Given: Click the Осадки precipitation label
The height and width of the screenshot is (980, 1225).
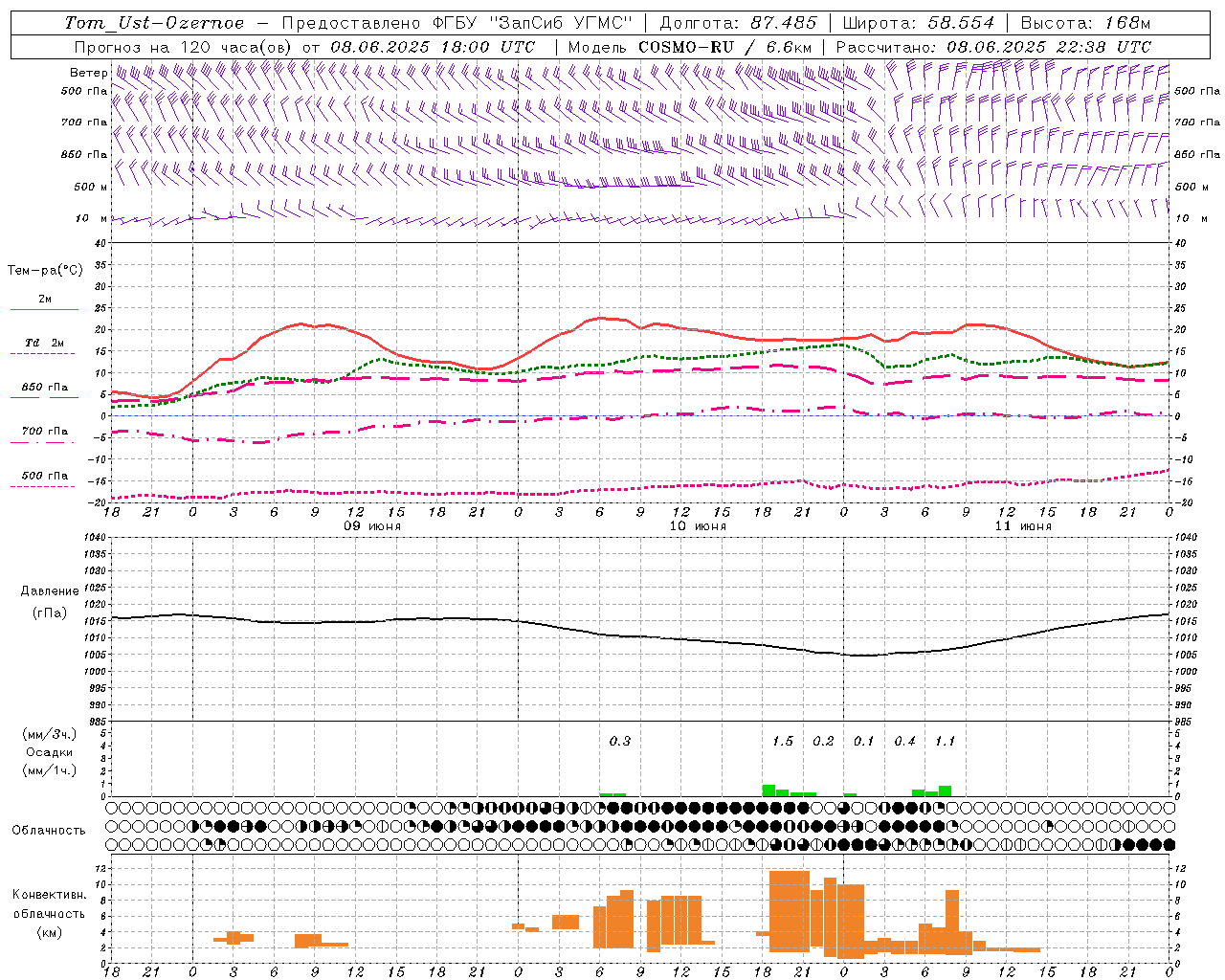Looking at the screenshot, I should (49, 752).
